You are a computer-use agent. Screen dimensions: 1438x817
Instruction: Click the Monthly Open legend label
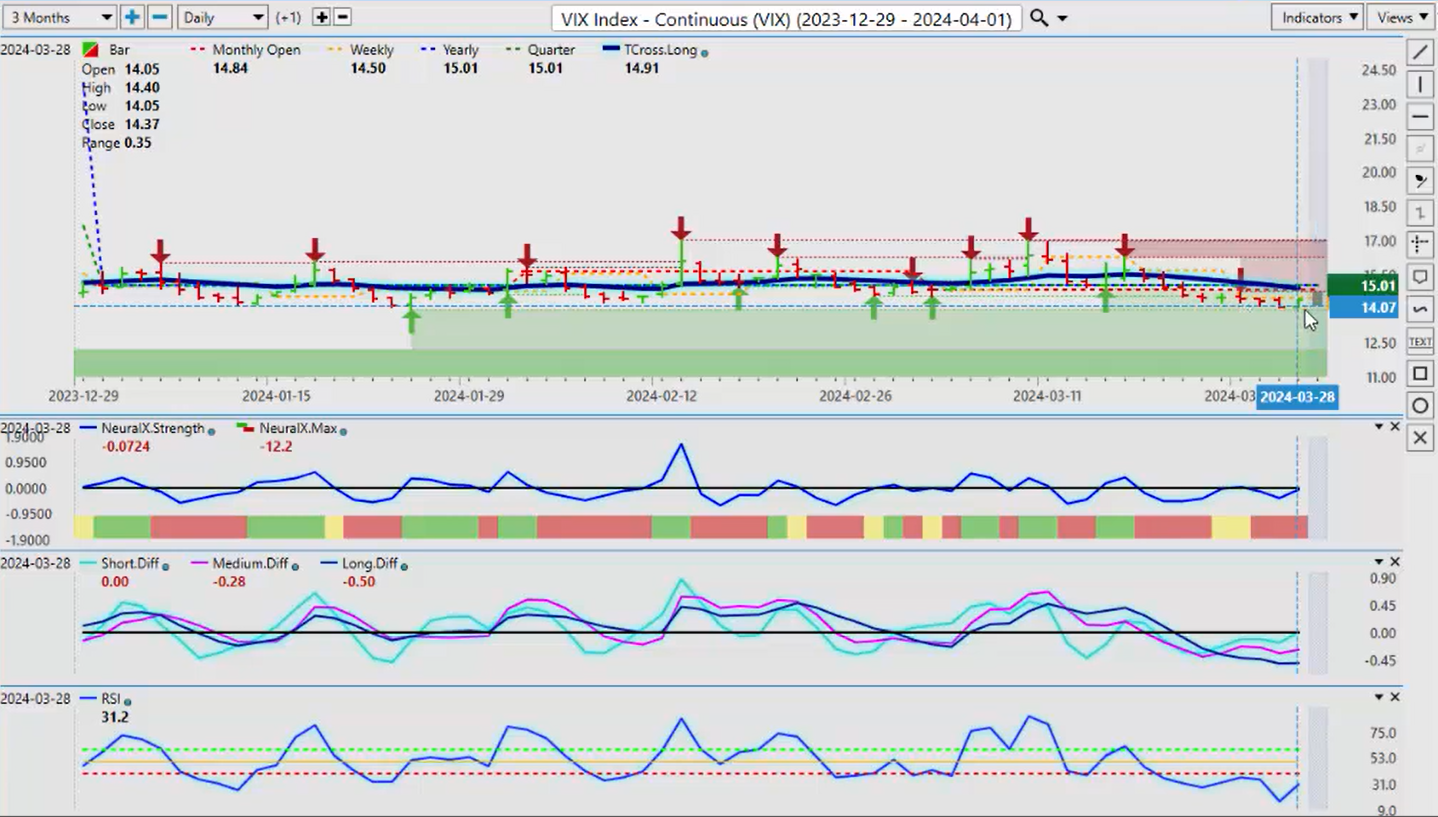pos(256,50)
